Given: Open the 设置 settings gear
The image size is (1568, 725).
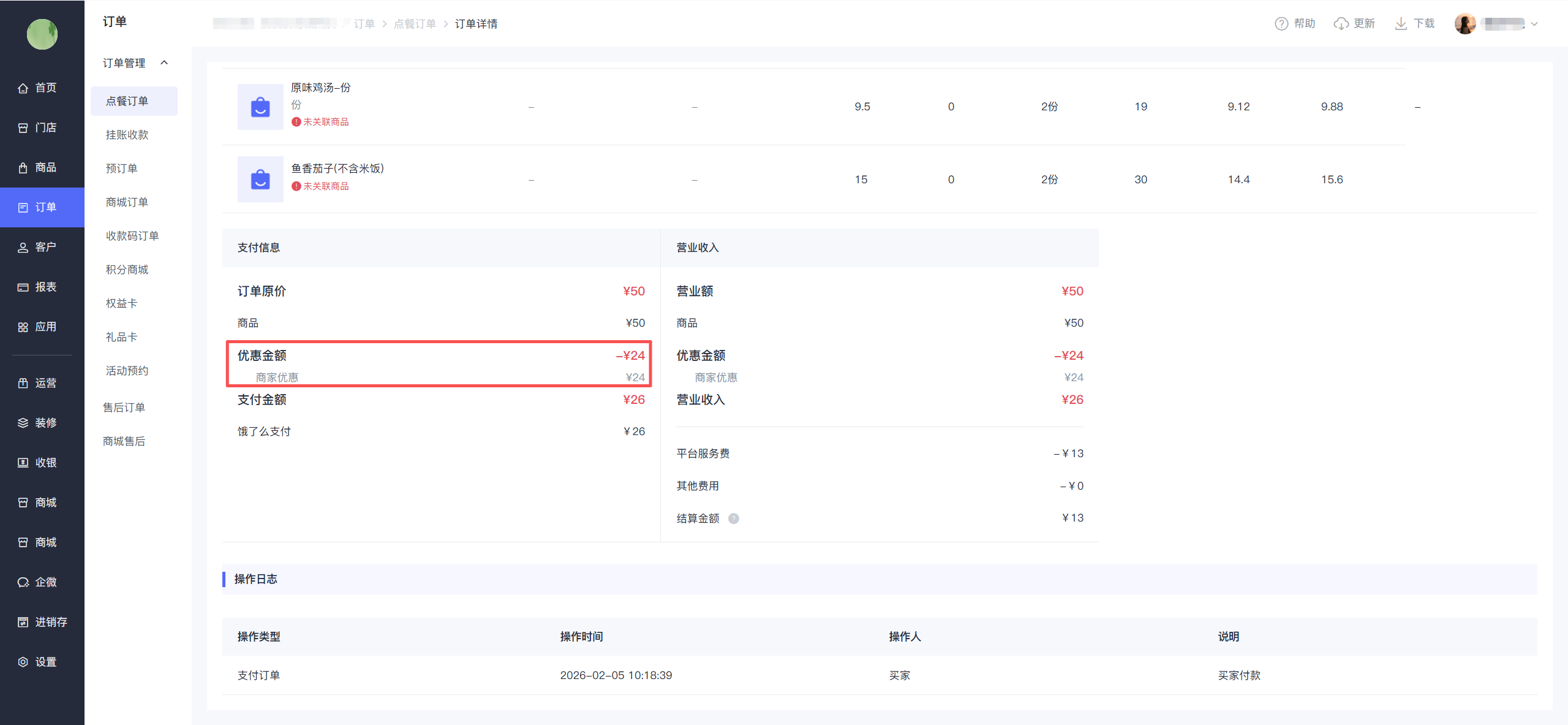Looking at the screenshot, I should [x=23, y=662].
